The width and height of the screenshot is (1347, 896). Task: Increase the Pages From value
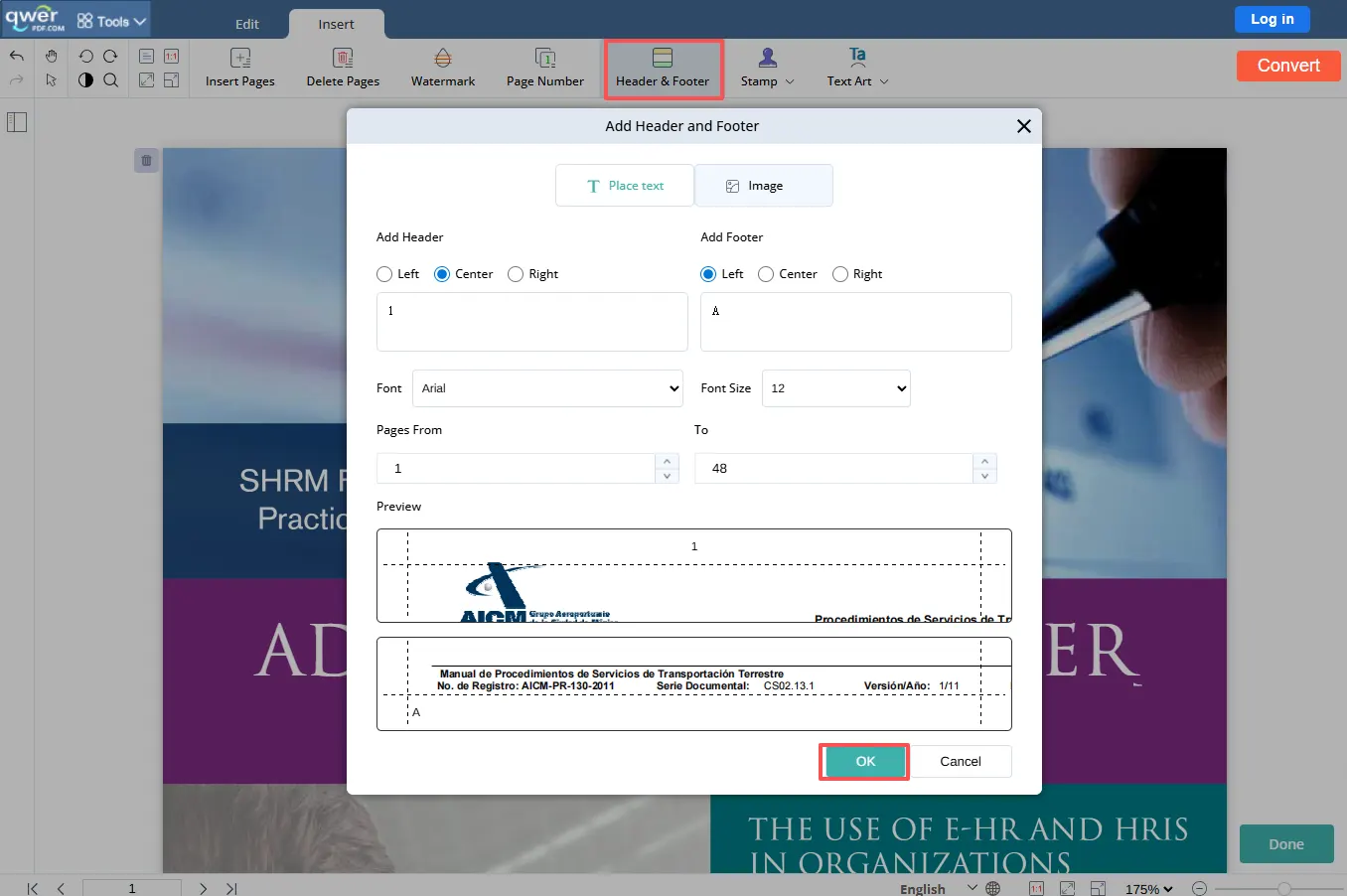[668, 461]
